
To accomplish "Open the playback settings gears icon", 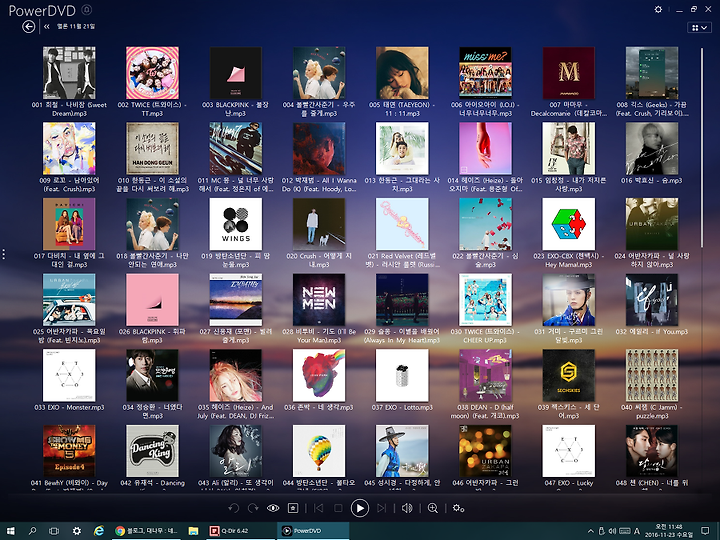I will 458,508.
